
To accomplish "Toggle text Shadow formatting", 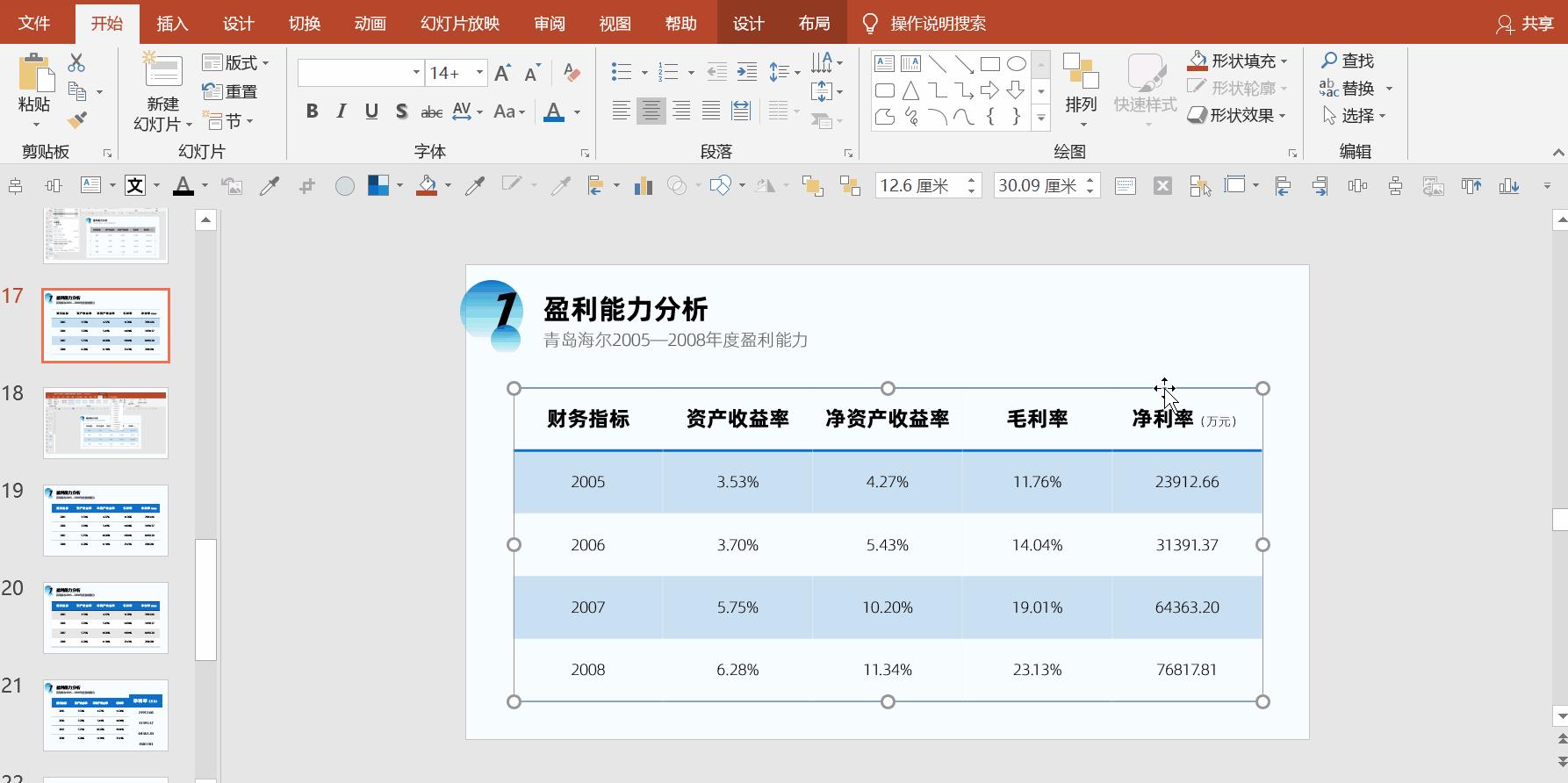I will pyautogui.click(x=401, y=111).
